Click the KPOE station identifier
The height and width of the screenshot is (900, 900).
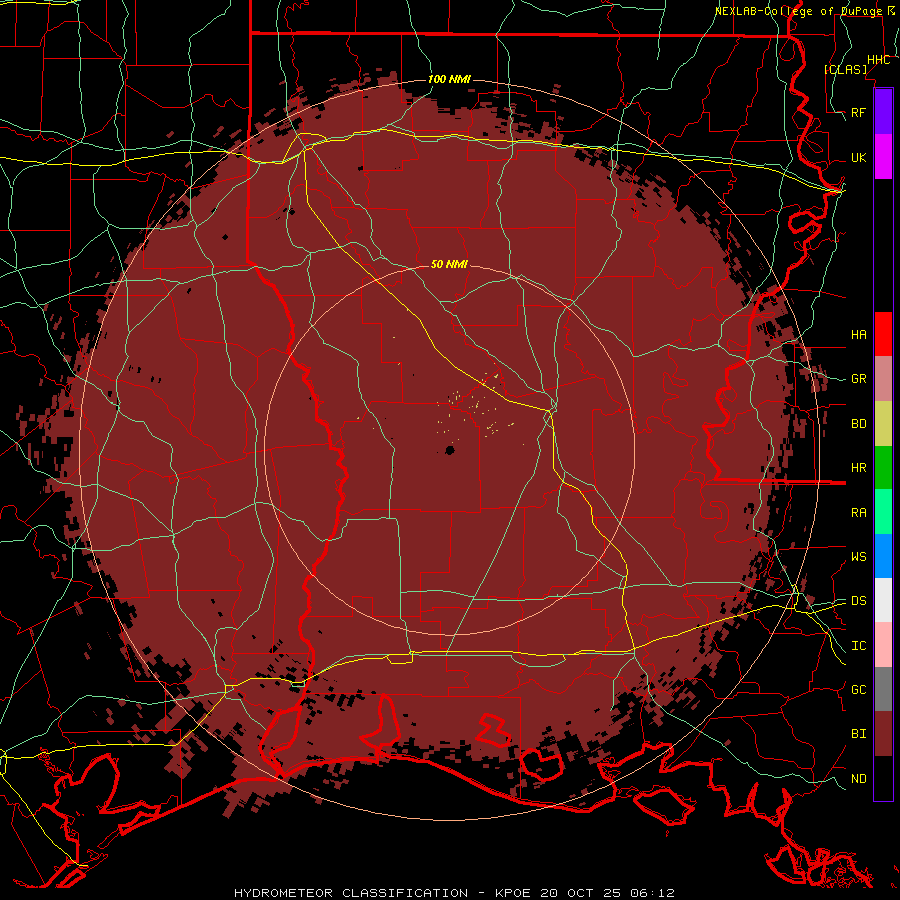tap(514, 893)
